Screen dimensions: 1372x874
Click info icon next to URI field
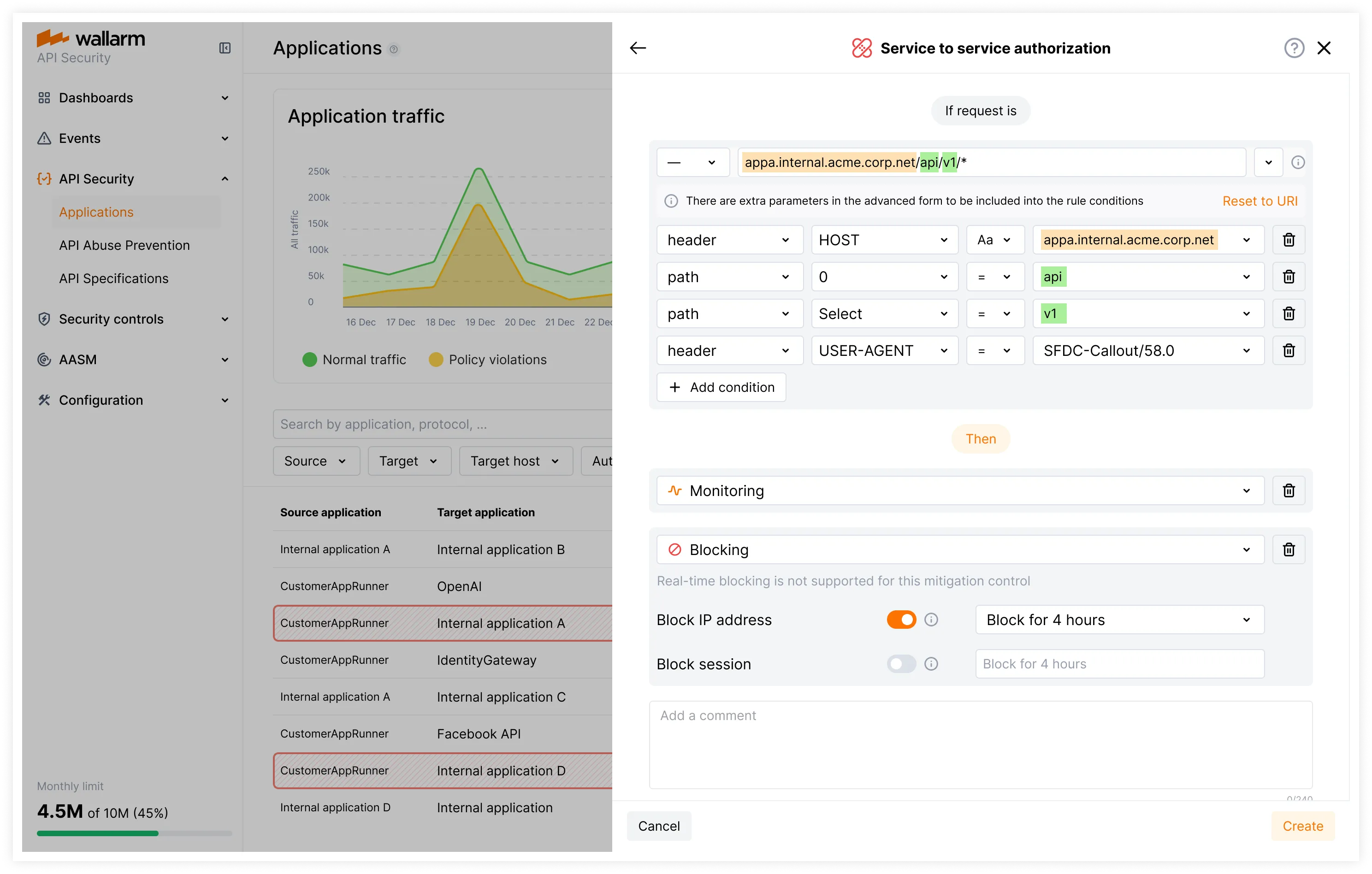pos(1298,162)
